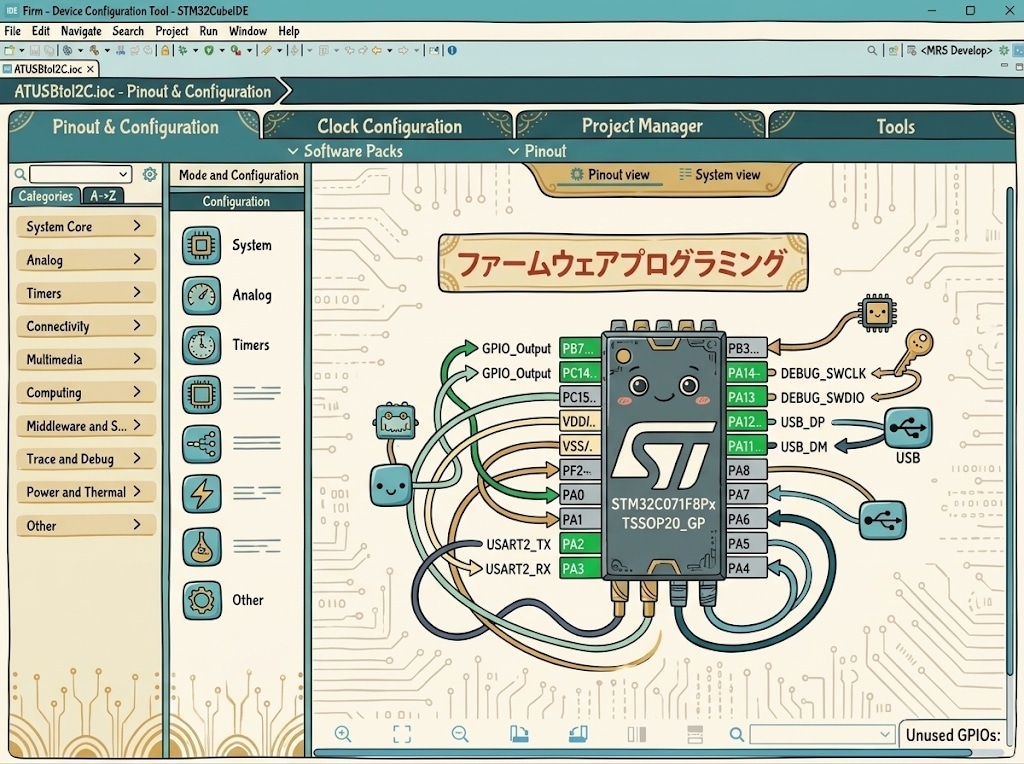Expand the Analog category

[86, 260]
